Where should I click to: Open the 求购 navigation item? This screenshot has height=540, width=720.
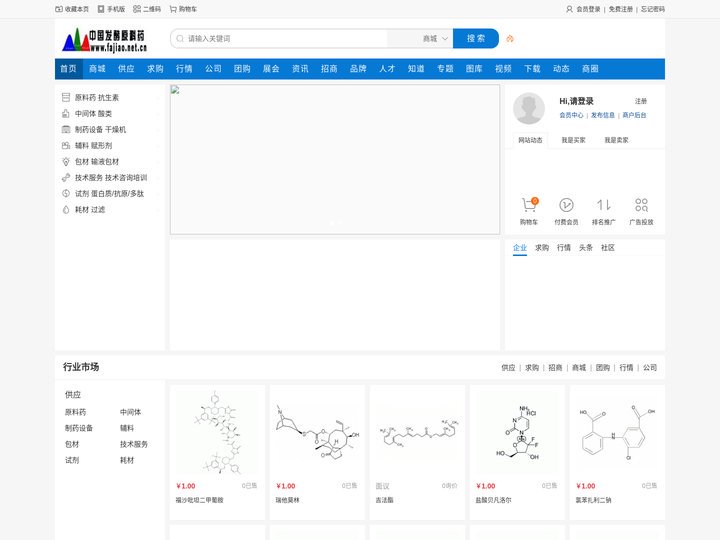point(155,69)
